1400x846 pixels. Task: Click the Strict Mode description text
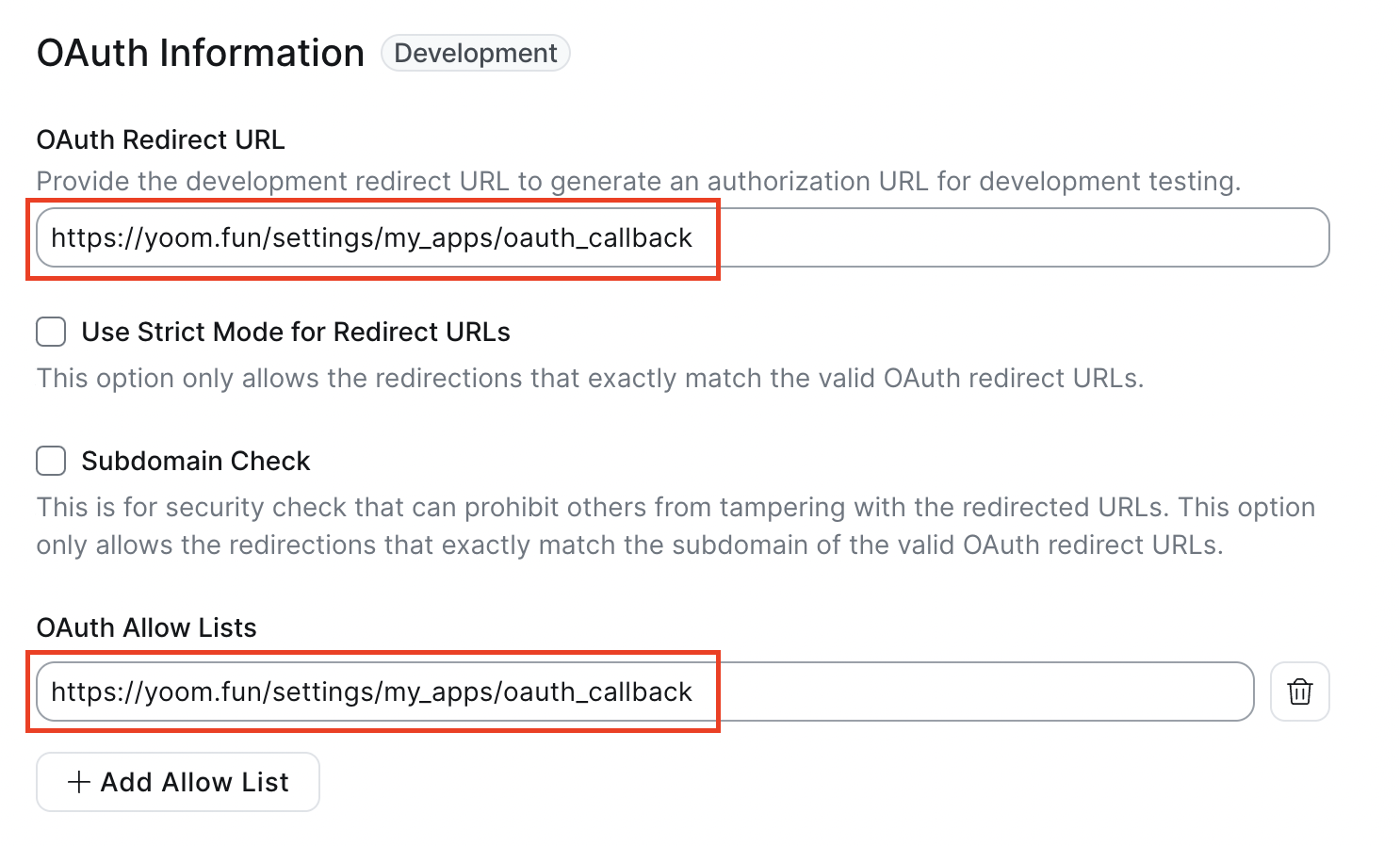[589, 378]
